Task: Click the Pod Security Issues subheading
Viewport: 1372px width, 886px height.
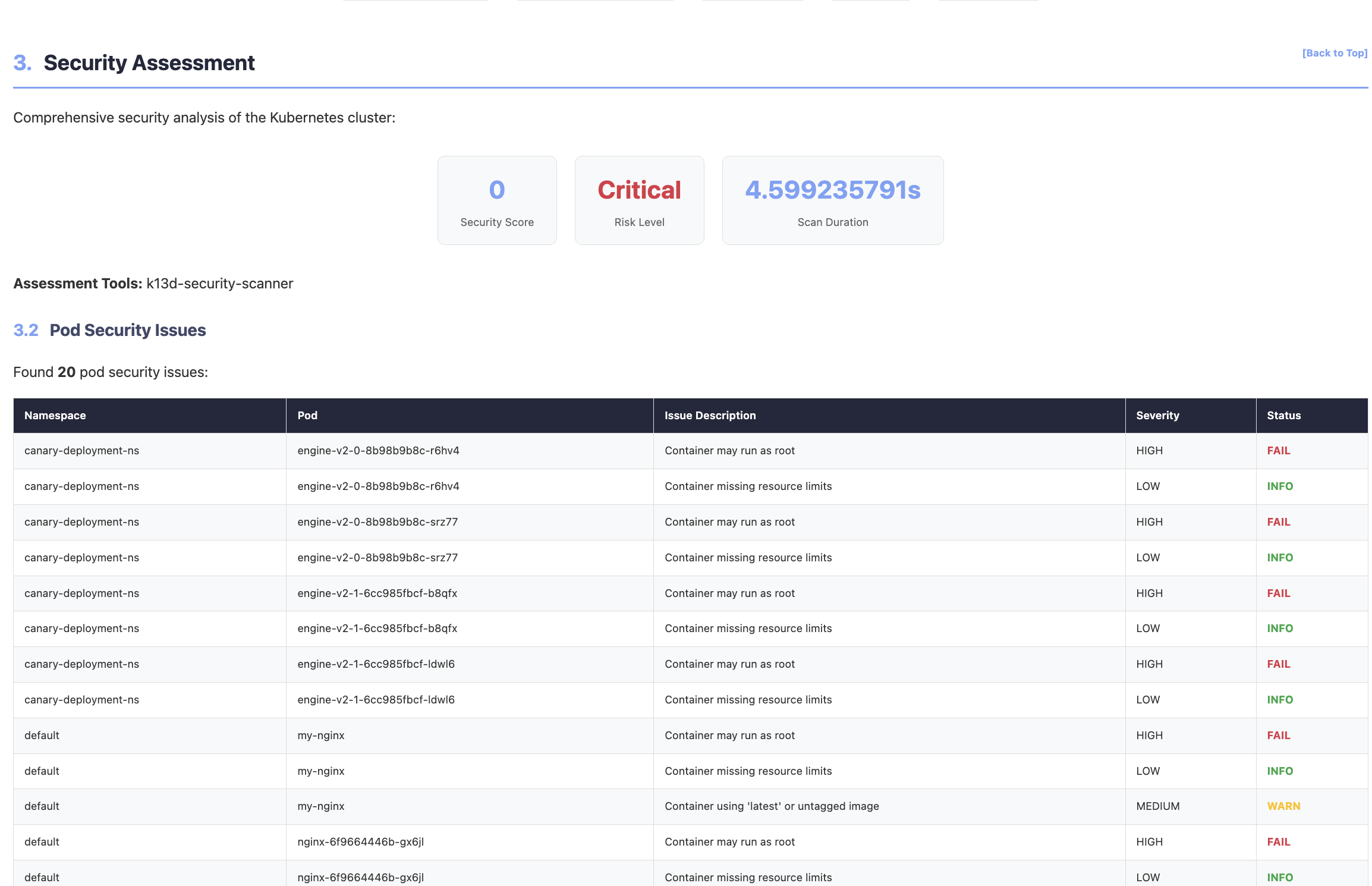Action: point(127,330)
